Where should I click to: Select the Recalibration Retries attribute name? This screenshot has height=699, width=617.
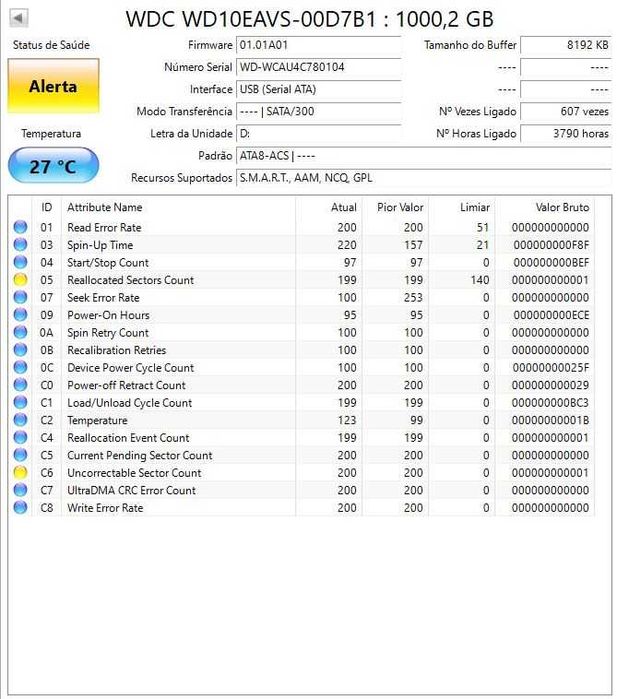[116, 350]
